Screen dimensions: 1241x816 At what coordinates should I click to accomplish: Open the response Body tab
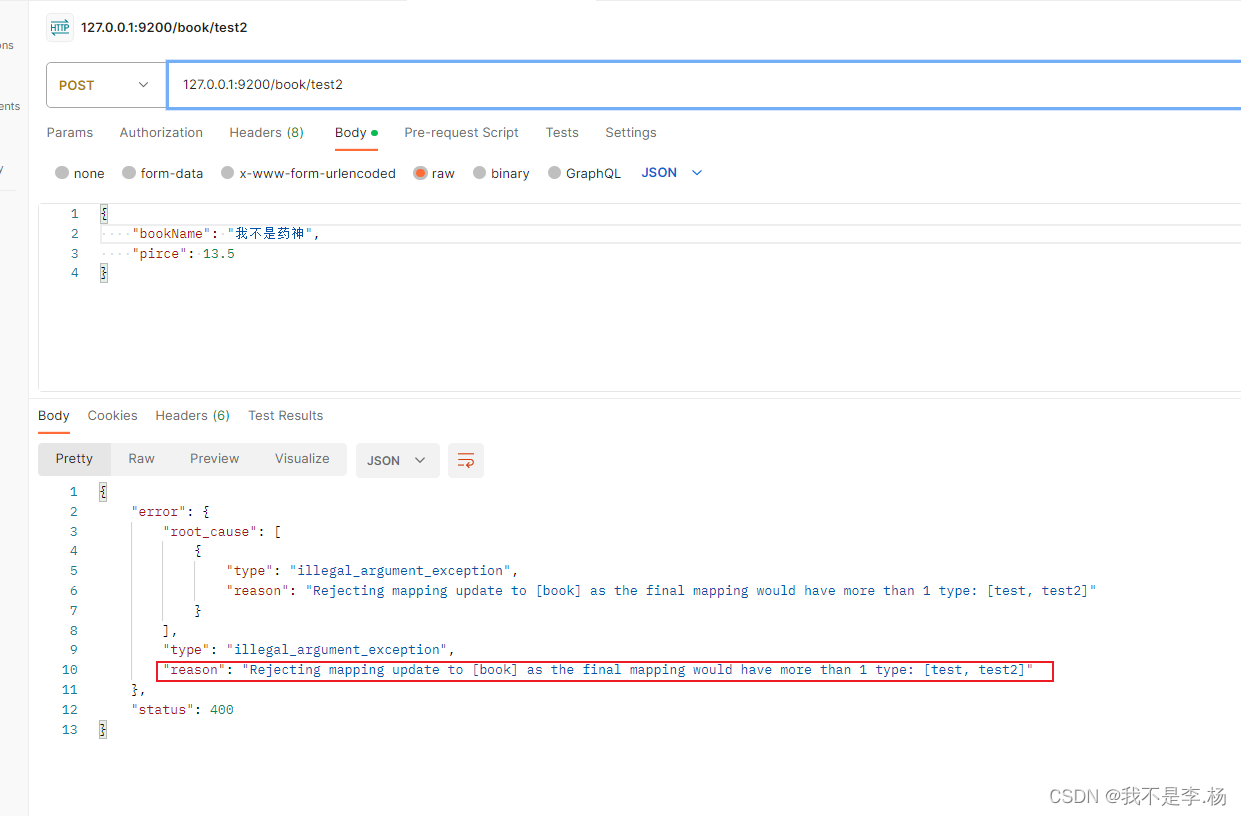[x=54, y=416]
